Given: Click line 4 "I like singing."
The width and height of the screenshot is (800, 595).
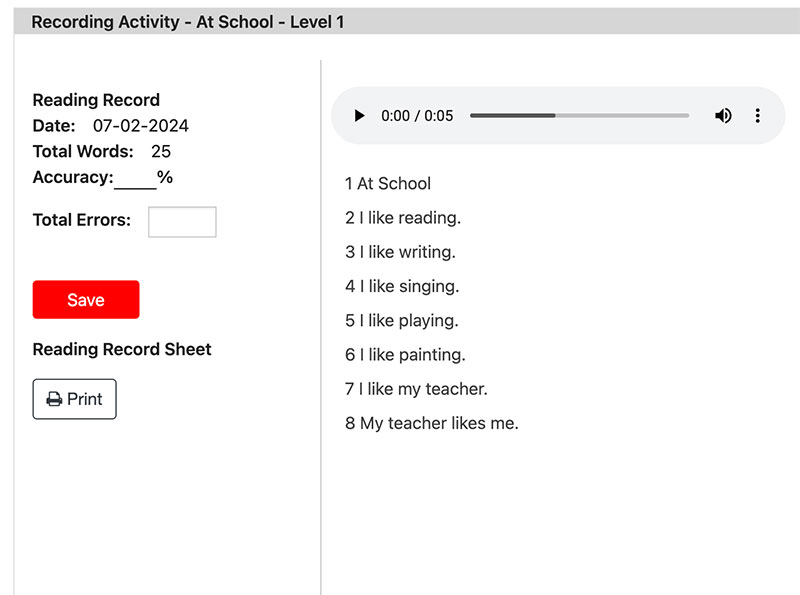Looking at the screenshot, I should tap(409, 286).
